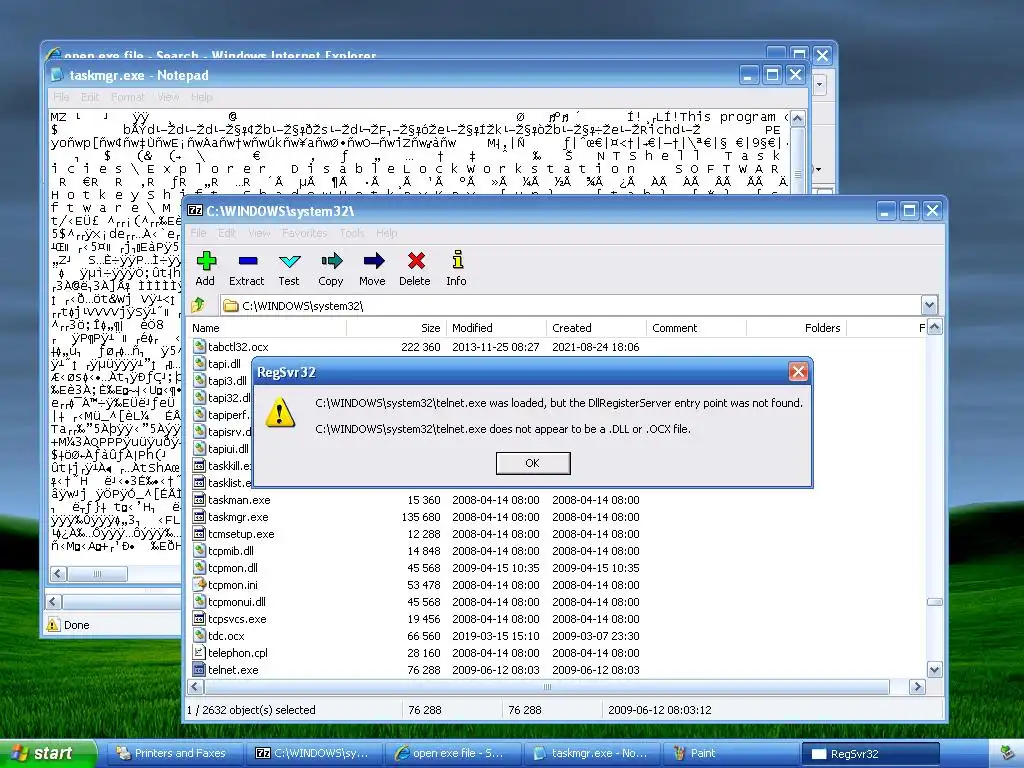
Task: Select the tapi.dll row
Action: pos(221,364)
